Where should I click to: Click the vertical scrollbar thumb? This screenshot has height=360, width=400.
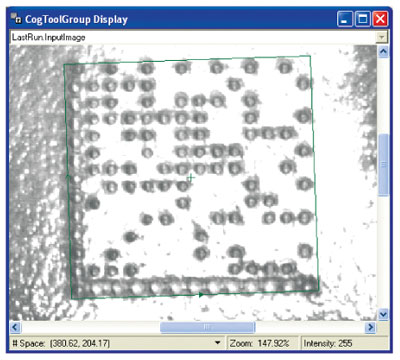pos(383,164)
